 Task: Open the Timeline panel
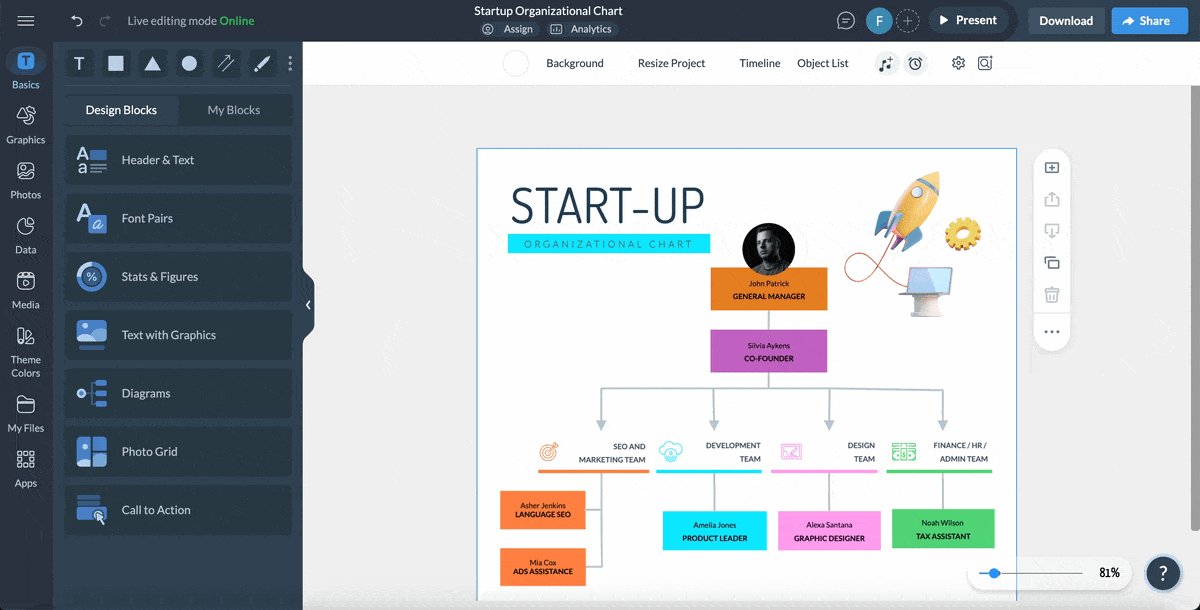[x=759, y=62]
